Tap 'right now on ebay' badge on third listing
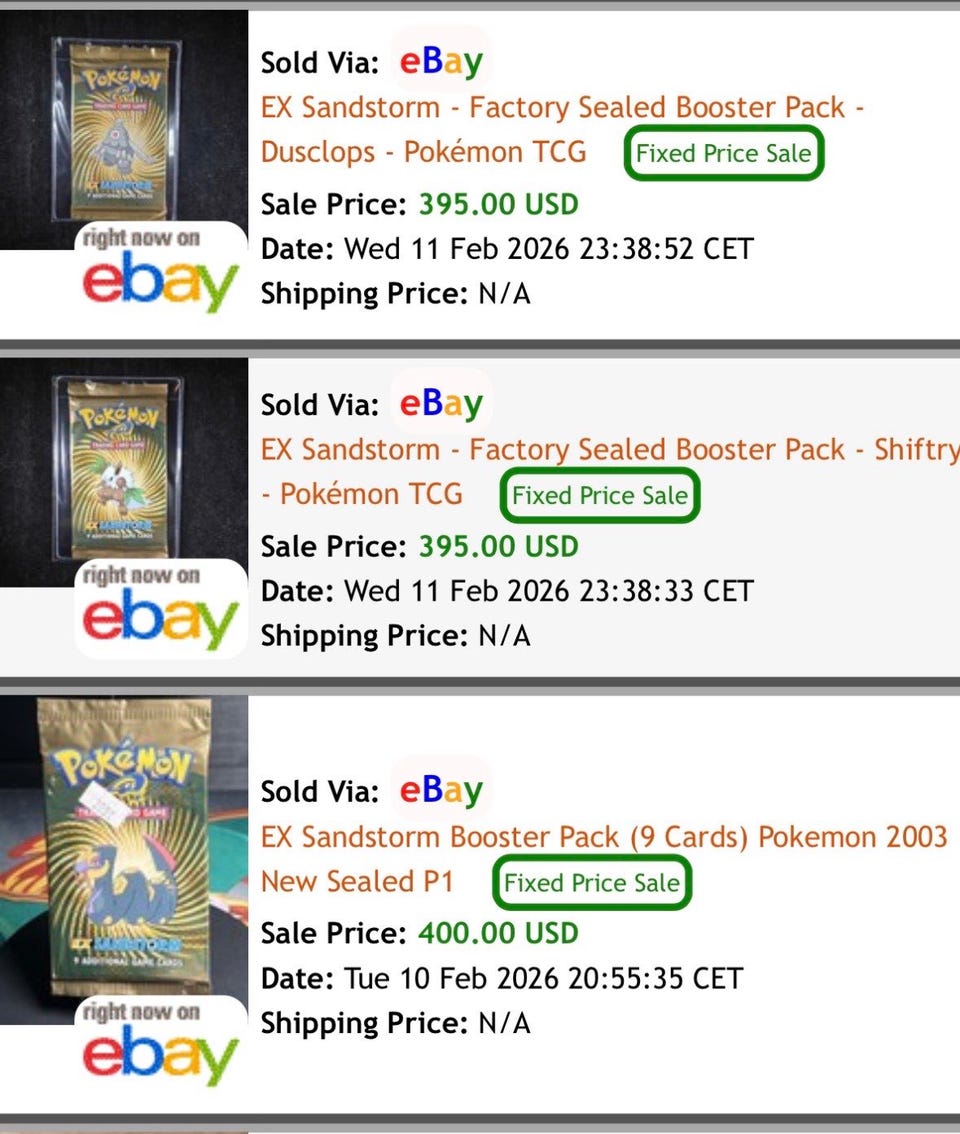960x1134 pixels. [x=161, y=1045]
